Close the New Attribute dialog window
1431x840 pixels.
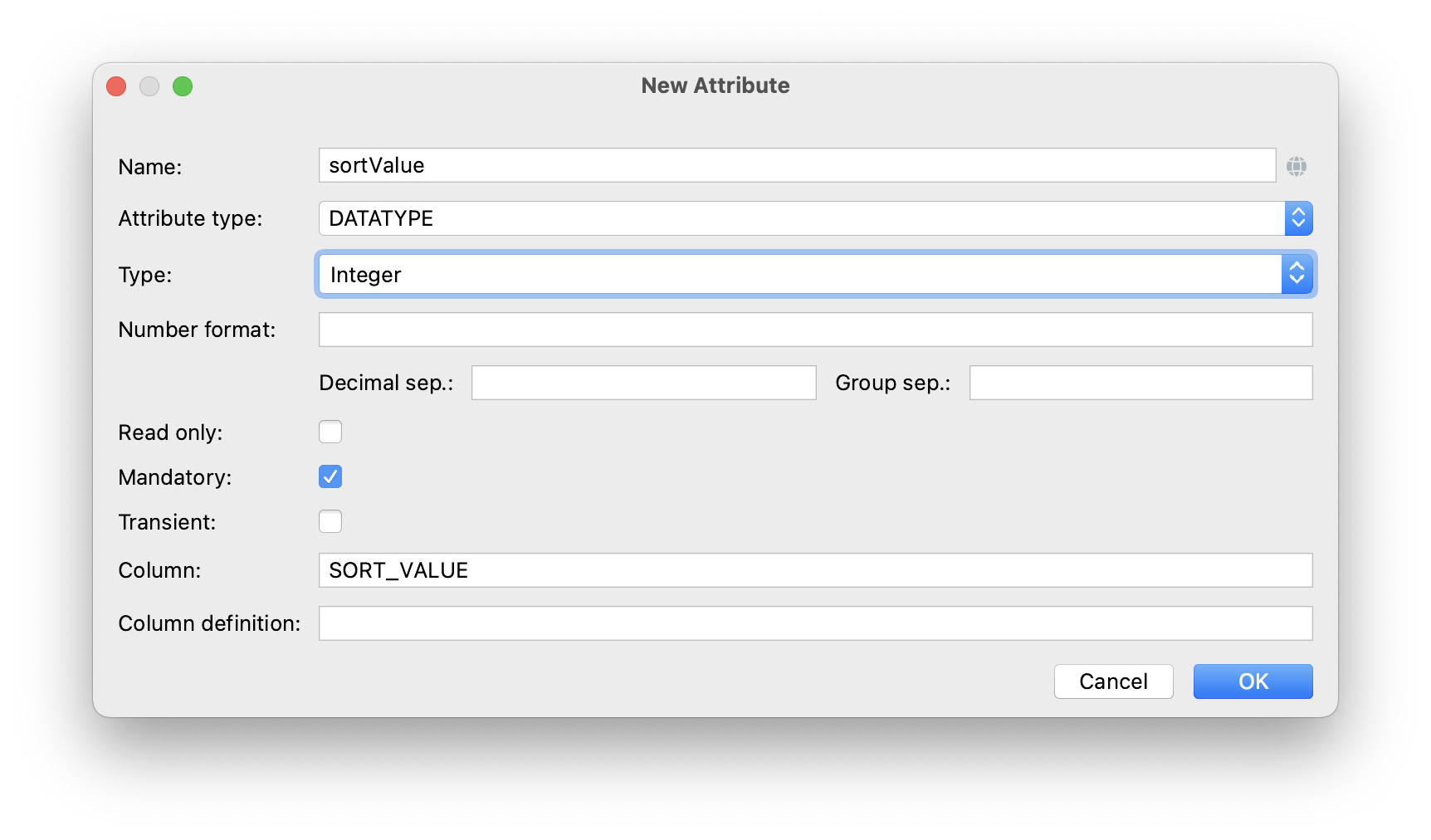point(116,86)
